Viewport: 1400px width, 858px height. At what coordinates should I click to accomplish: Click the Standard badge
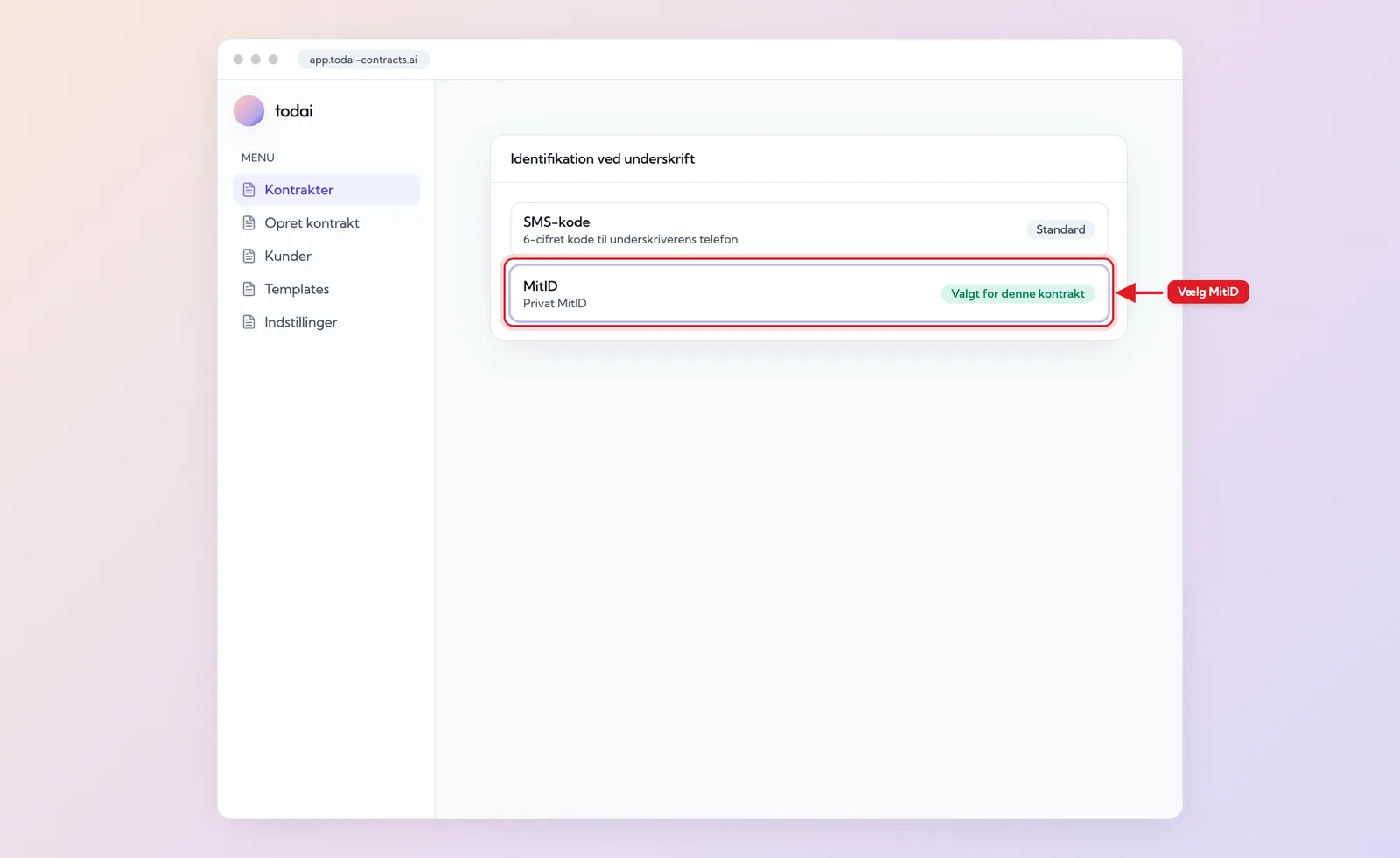1060,229
